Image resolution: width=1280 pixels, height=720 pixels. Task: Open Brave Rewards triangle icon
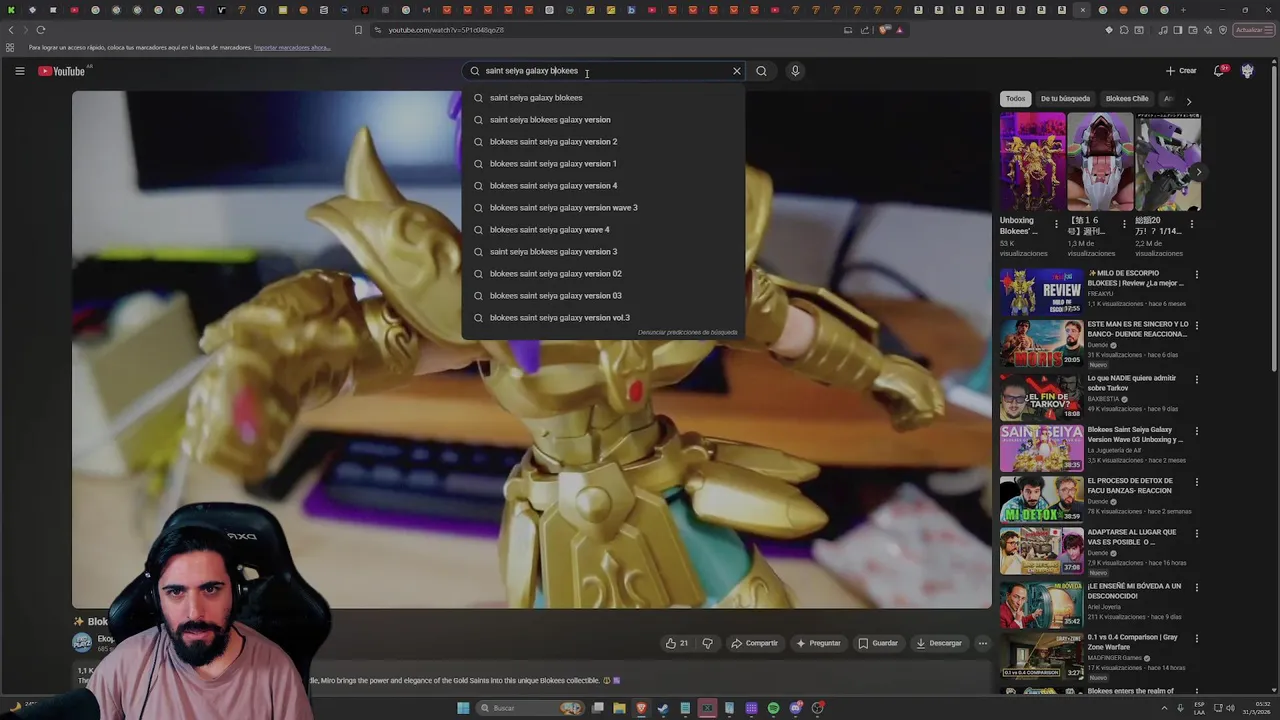(899, 30)
